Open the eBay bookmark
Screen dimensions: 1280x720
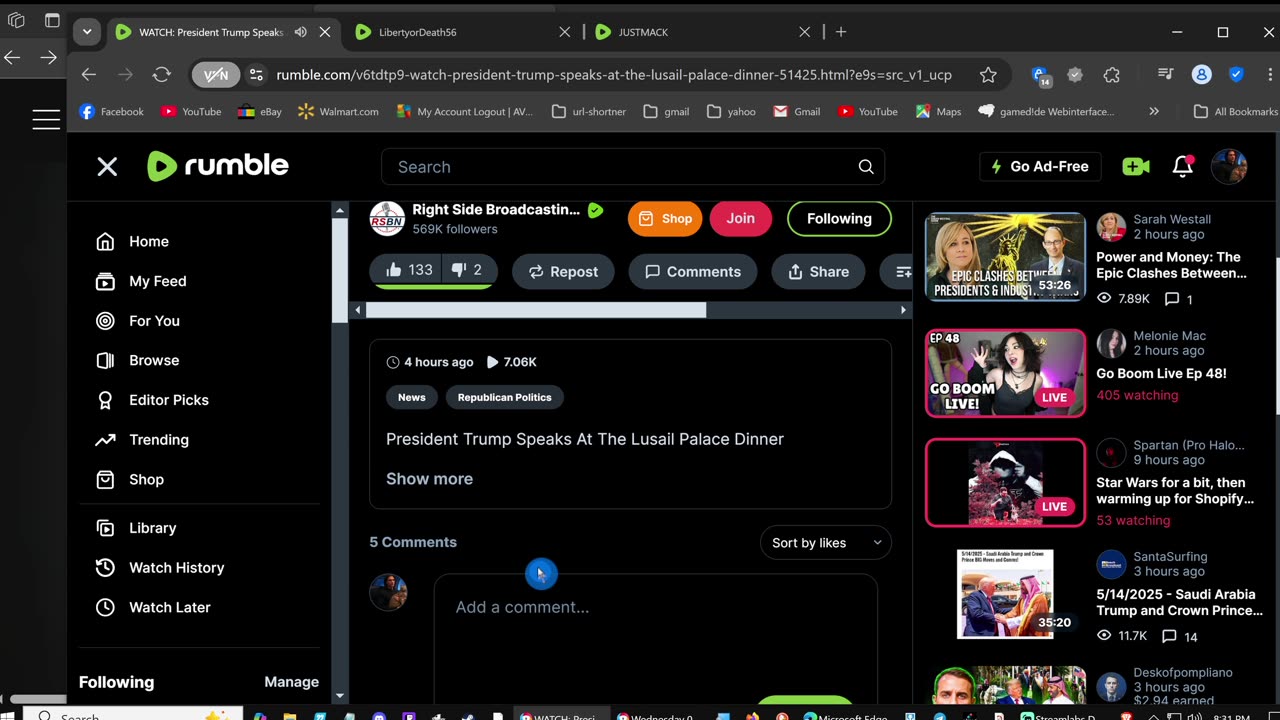pyautogui.click(x=260, y=112)
